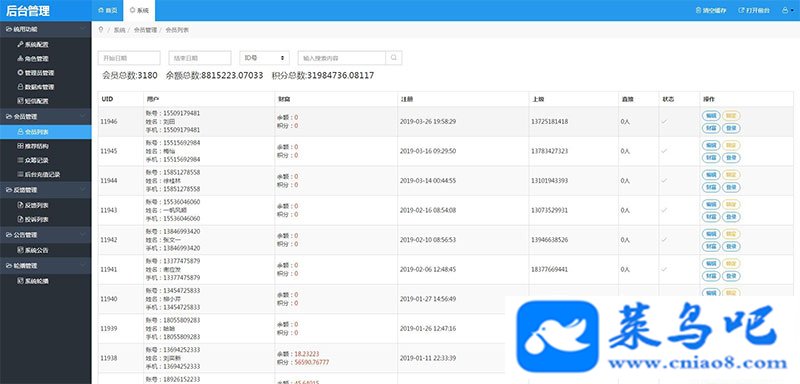Click 财富 wealth button for UID 11943

click(x=711, y=217)
